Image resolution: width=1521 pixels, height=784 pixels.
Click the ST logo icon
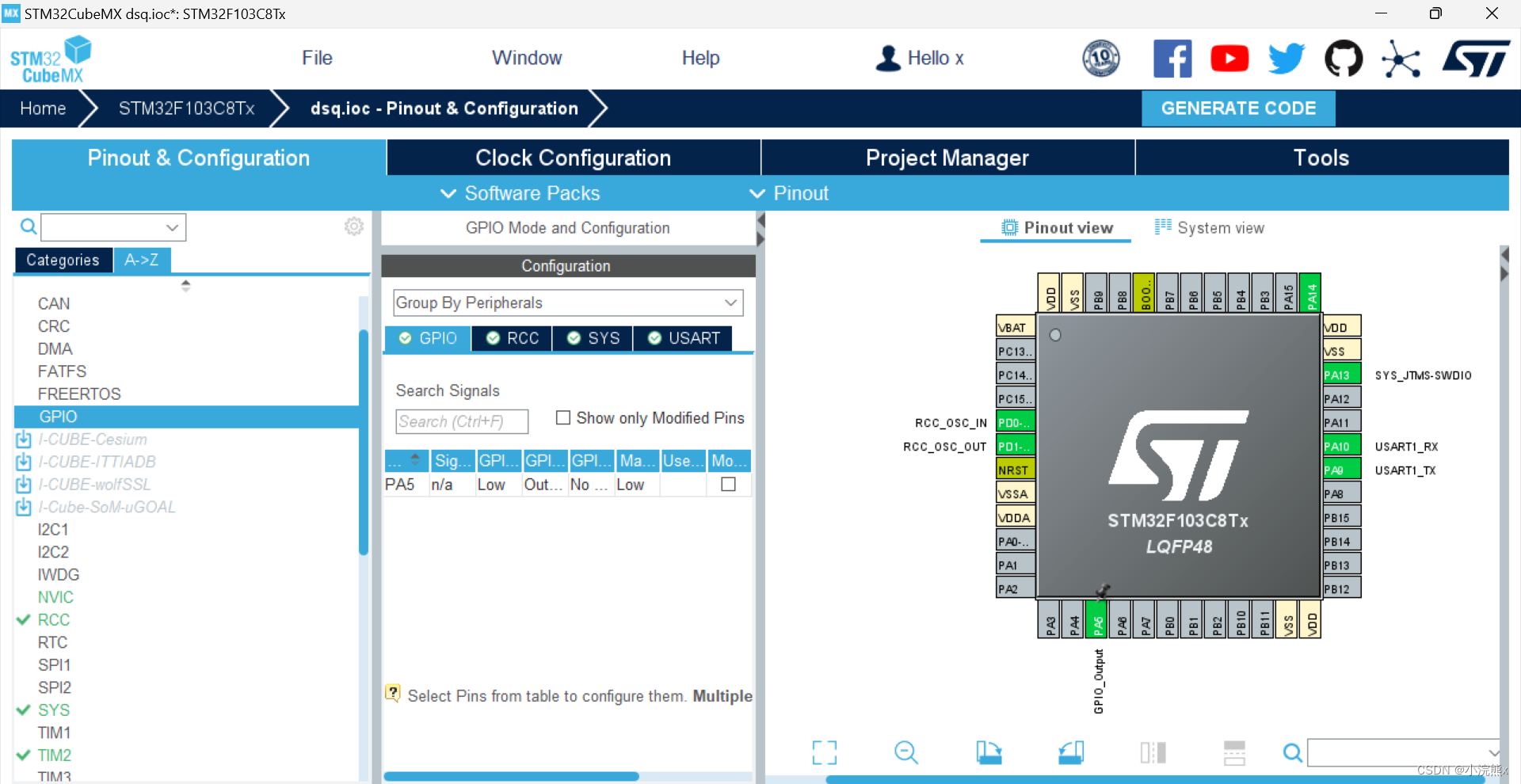pos(1476,59)
